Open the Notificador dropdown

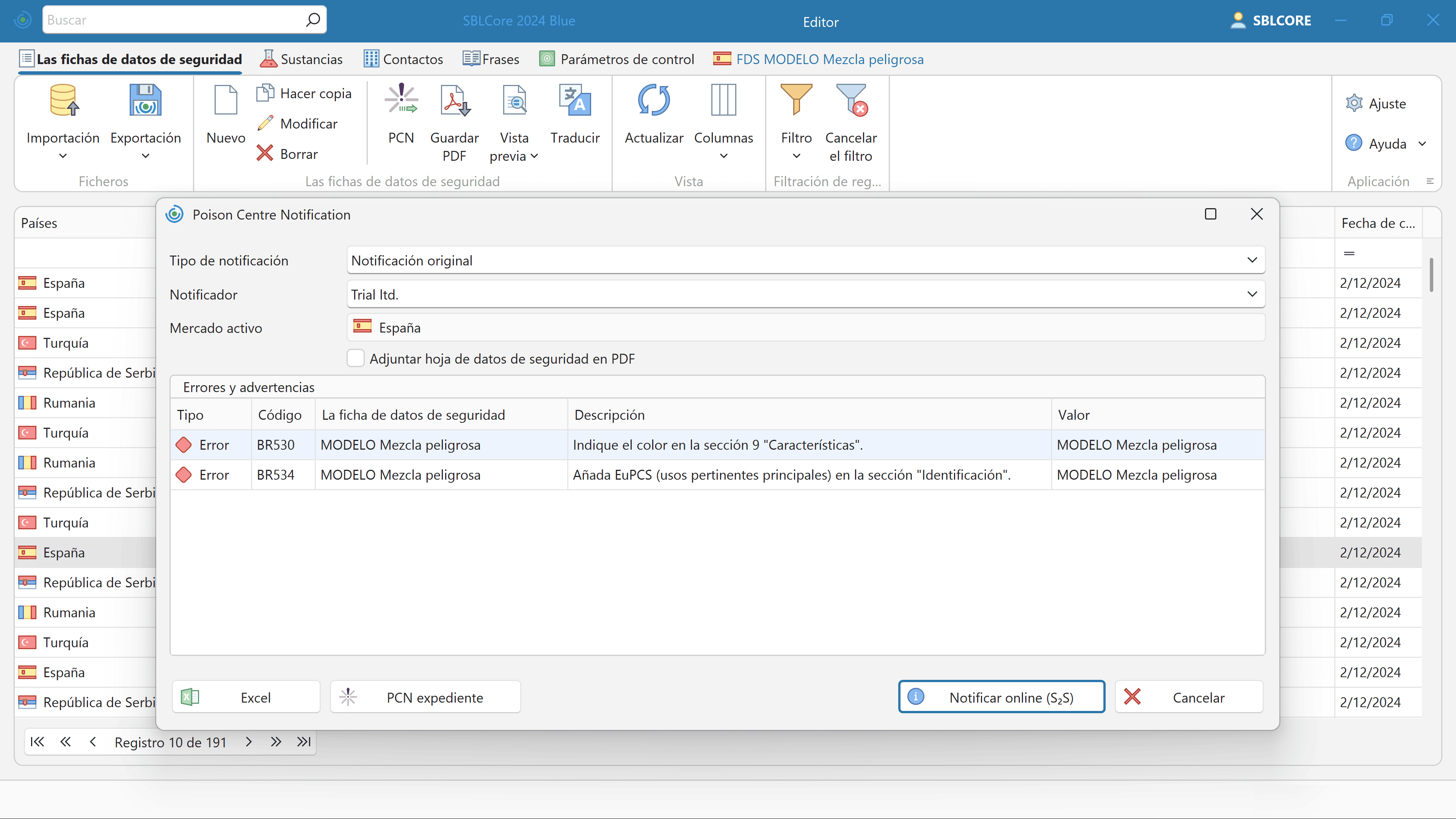pyautogui.click(x=1252, y=295)
